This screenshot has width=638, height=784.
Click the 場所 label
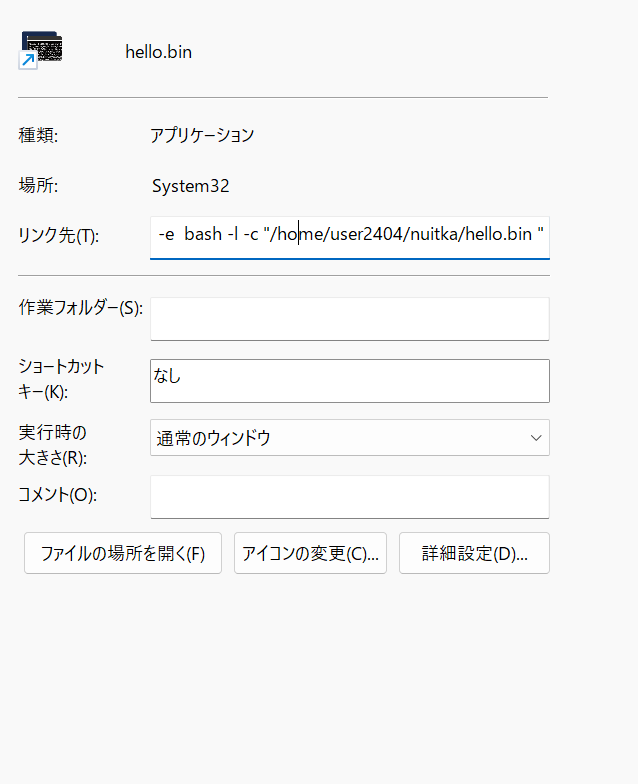tap(38, 186)
